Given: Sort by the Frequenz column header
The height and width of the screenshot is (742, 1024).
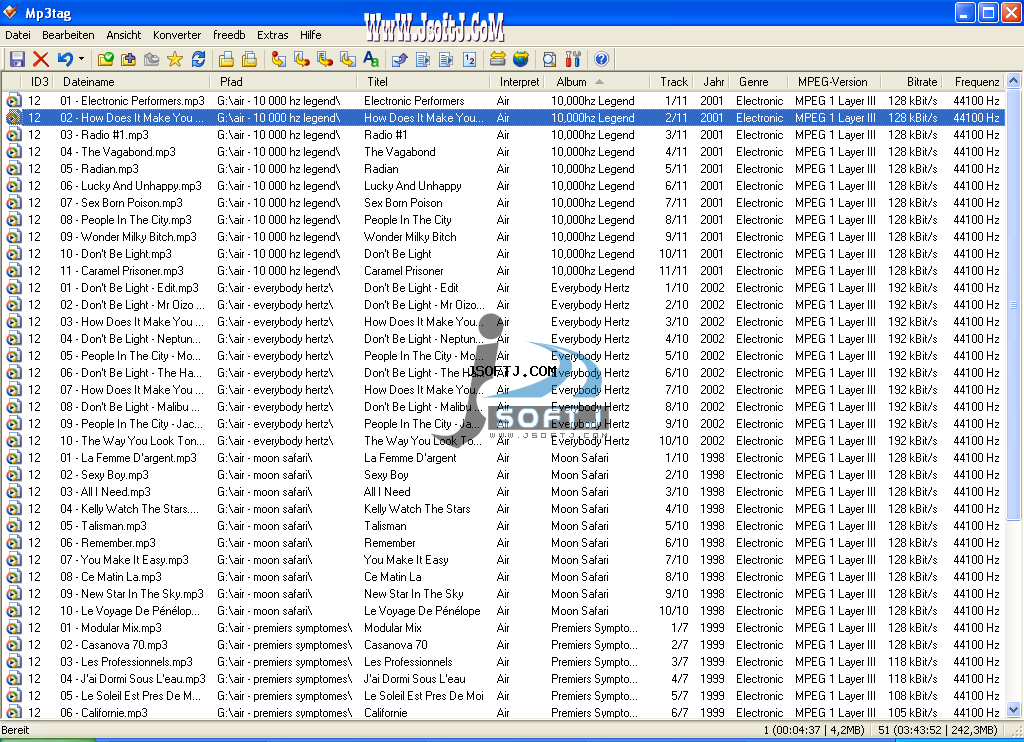Looking at the screenshot, I should pyautogui.click(x=974, y=82).
